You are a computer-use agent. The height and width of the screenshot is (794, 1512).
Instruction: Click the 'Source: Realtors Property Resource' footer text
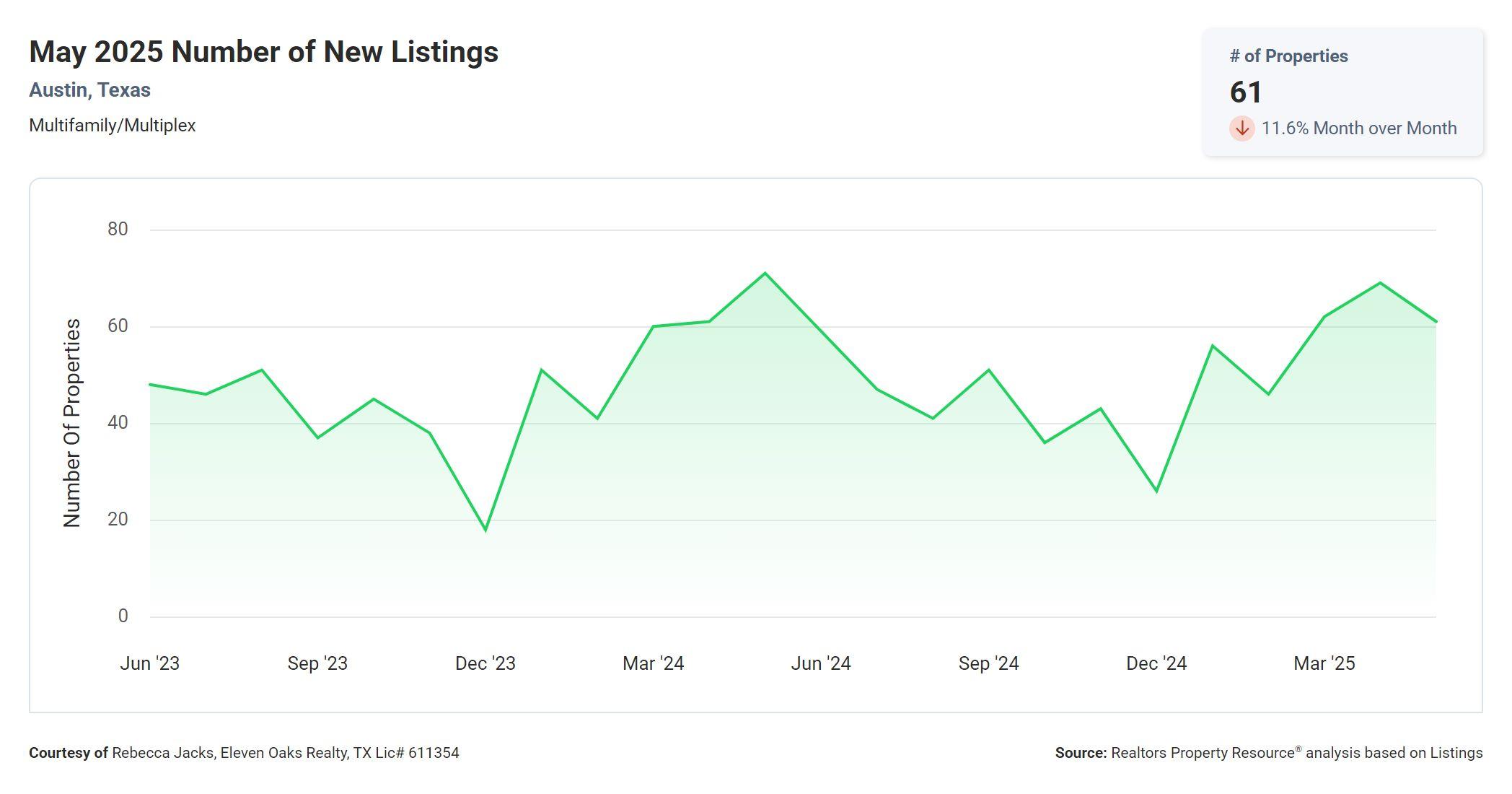pyautogui.click(x=1269, y=753)
